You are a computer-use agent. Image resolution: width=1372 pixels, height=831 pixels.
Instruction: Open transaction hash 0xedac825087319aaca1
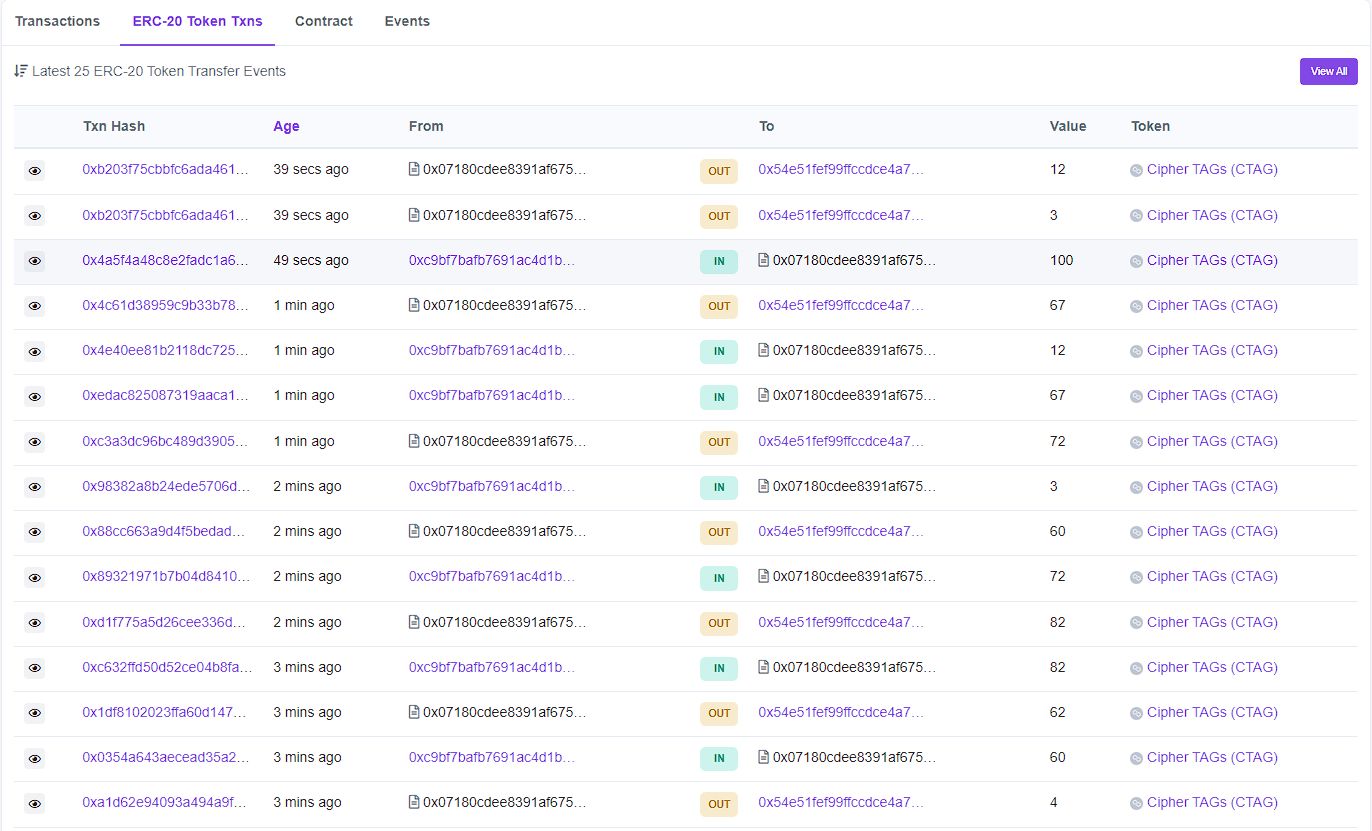(x=165, y=395)
